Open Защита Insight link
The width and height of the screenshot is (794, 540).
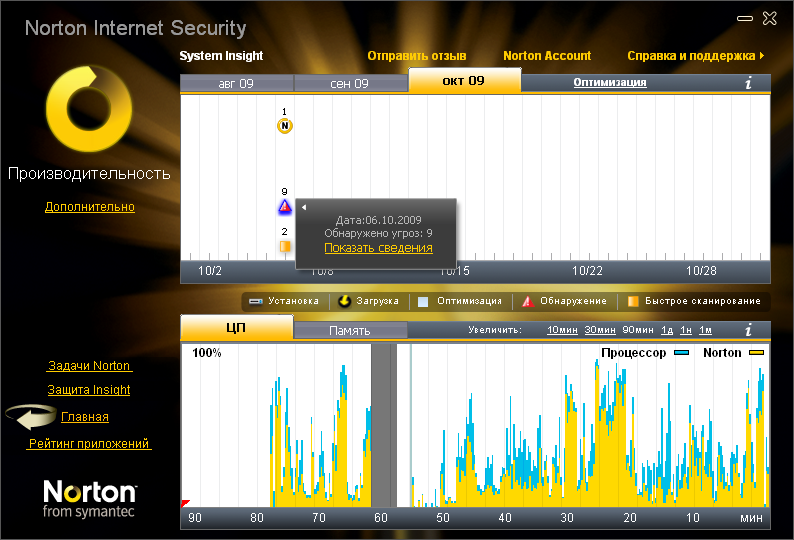(89, 390)
